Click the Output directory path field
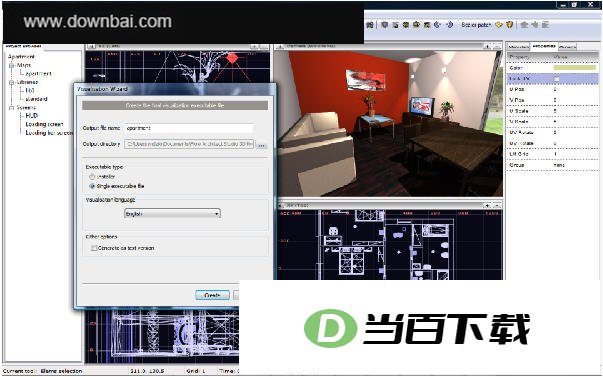The height and width of the screenshot is (377, 603). coord(189,144)
